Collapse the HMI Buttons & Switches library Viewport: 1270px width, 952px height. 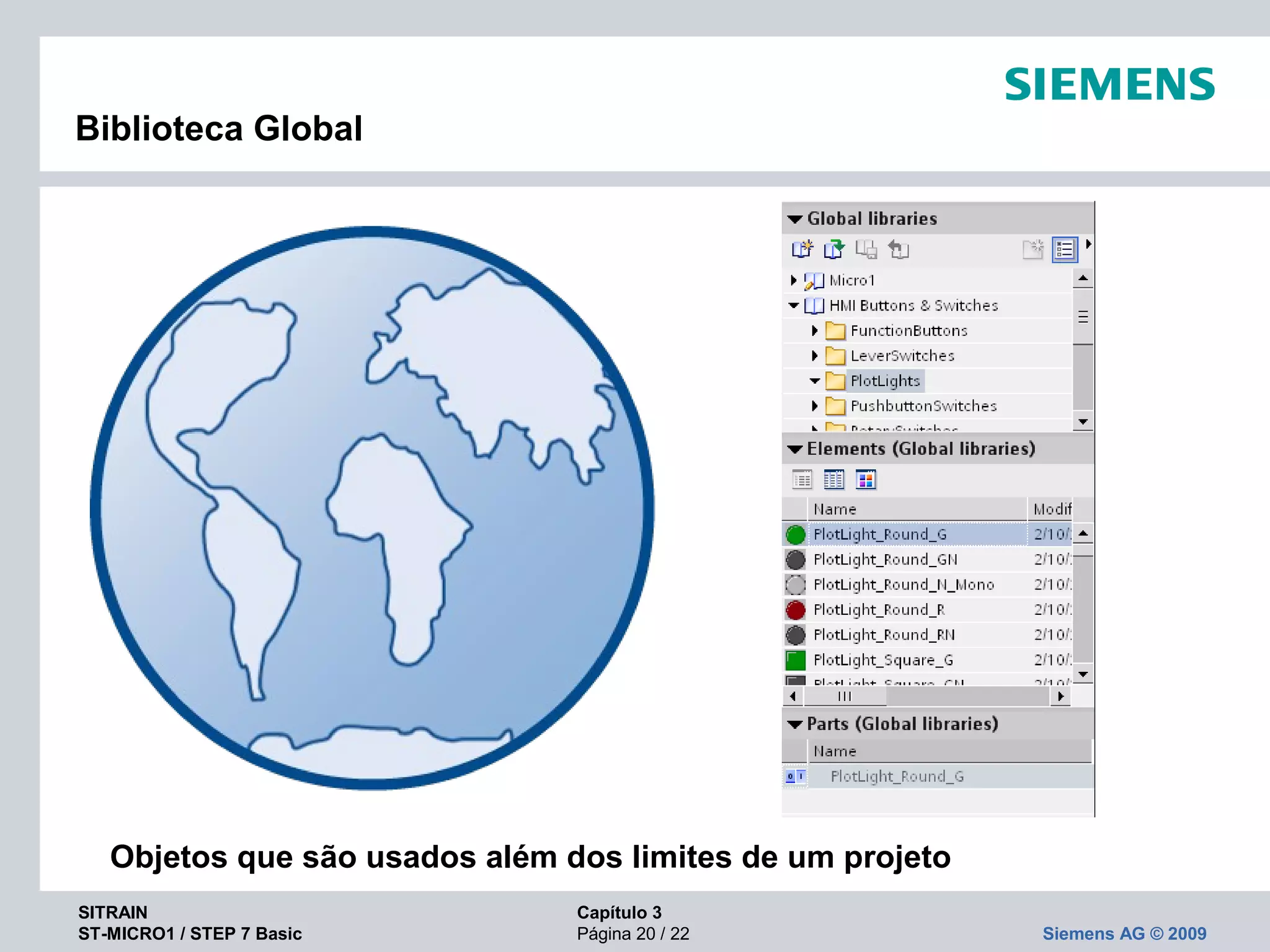794,306
